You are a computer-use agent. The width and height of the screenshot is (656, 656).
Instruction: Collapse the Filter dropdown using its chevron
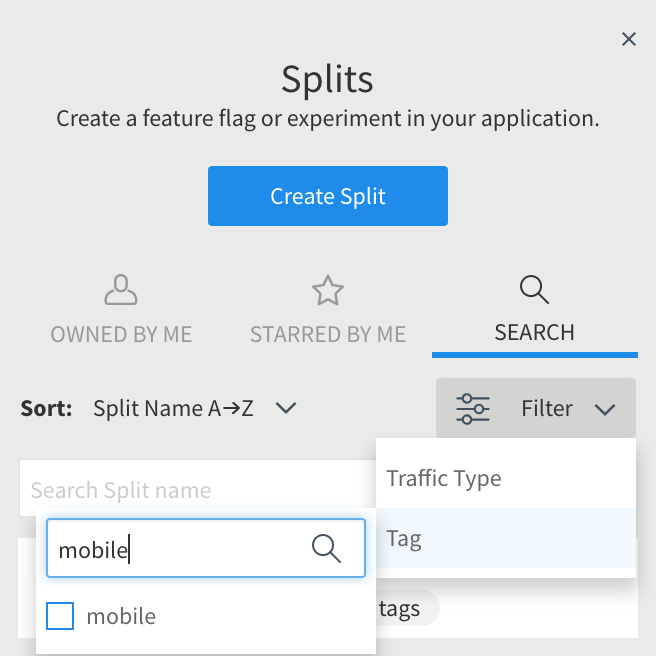pos(605,409)
